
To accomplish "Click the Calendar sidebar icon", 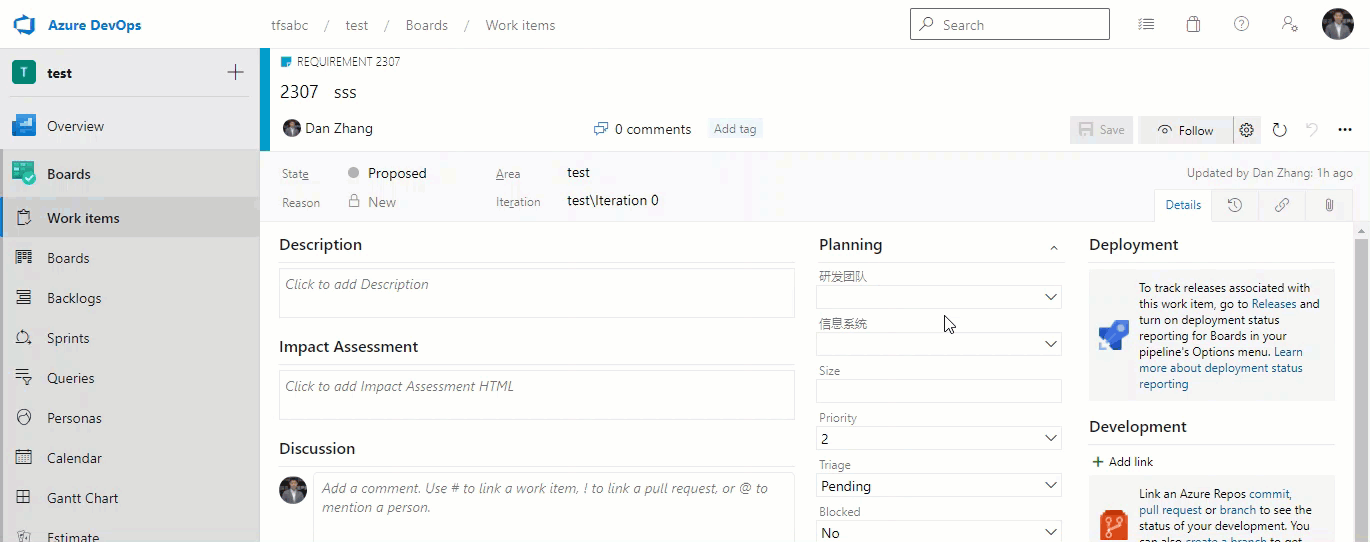I will pyautogui.click(x=24, y=458).
